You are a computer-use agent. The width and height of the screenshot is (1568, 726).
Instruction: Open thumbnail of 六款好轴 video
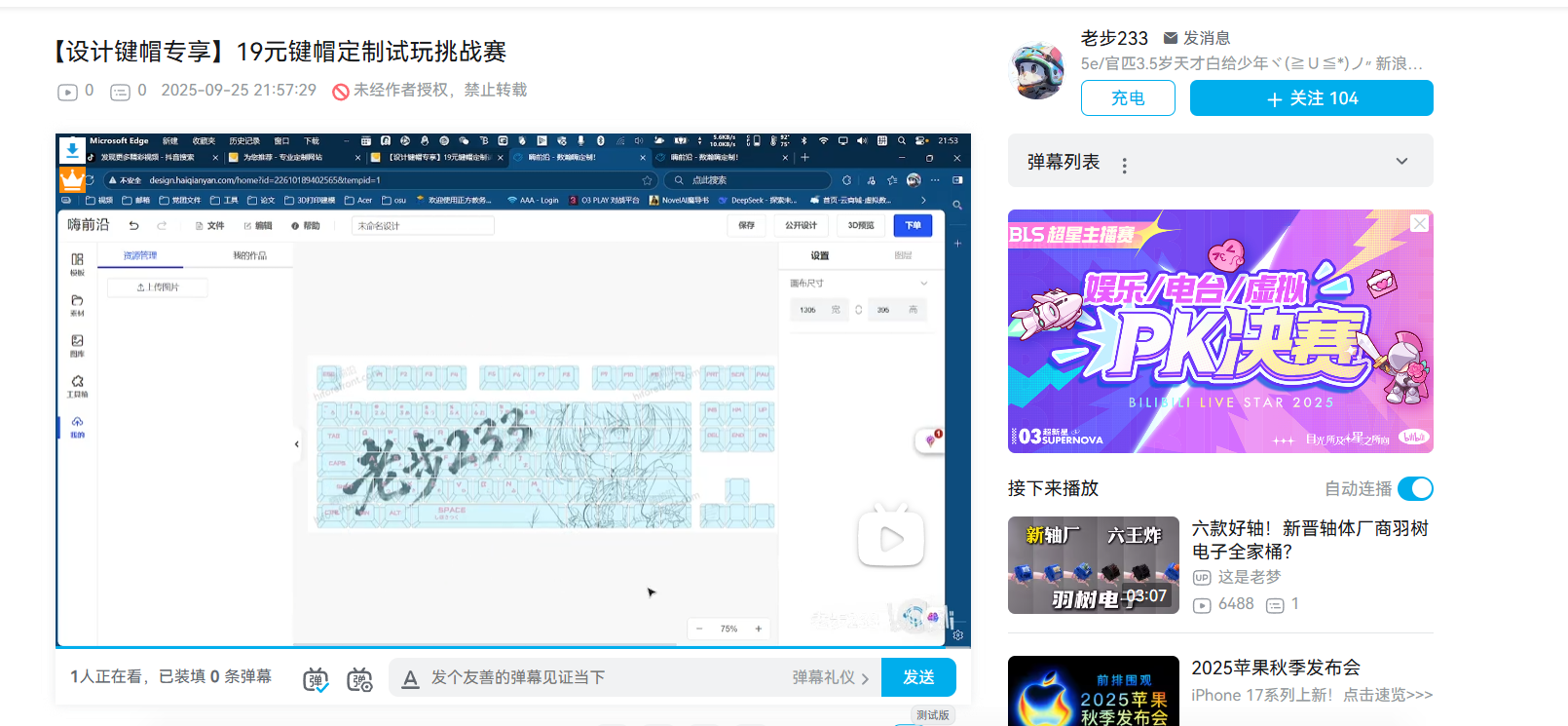(1094, 565)
